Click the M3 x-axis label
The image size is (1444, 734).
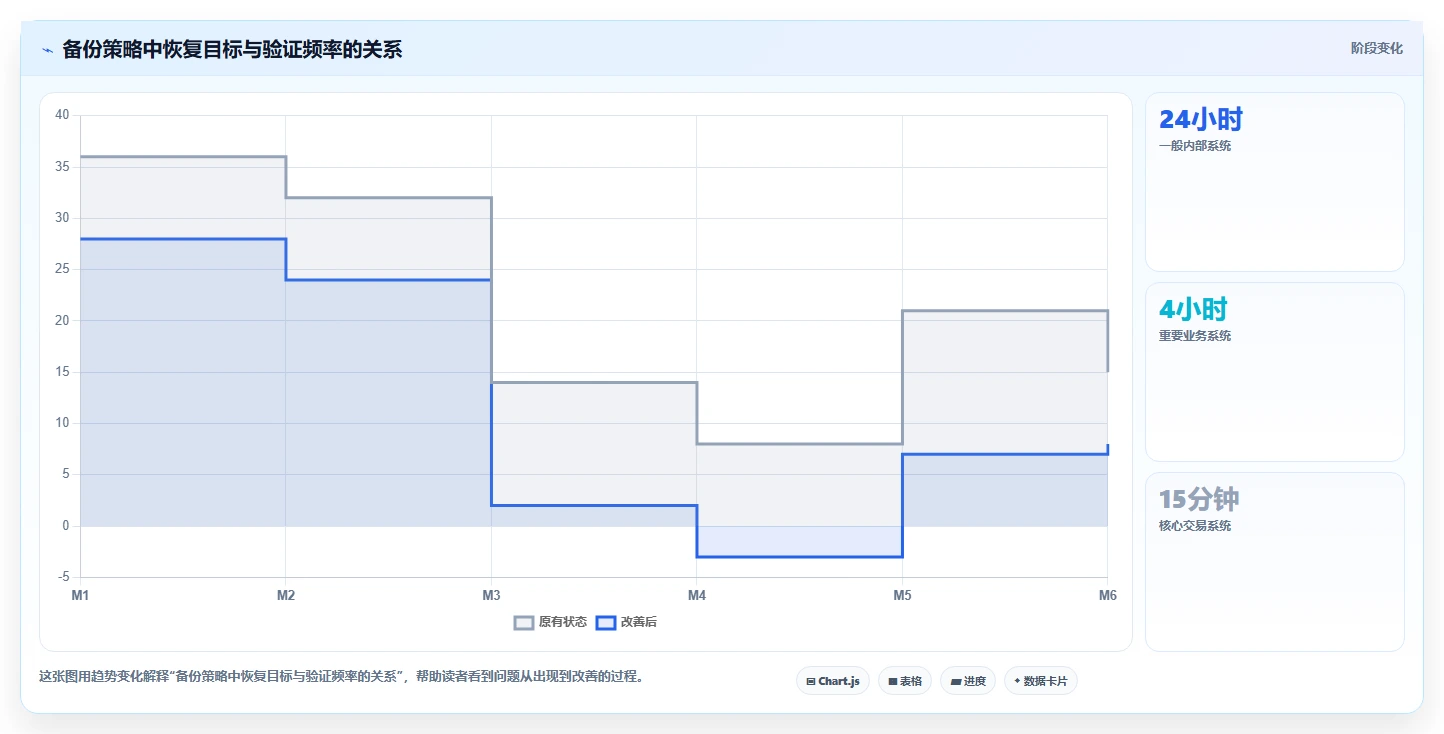491,596
